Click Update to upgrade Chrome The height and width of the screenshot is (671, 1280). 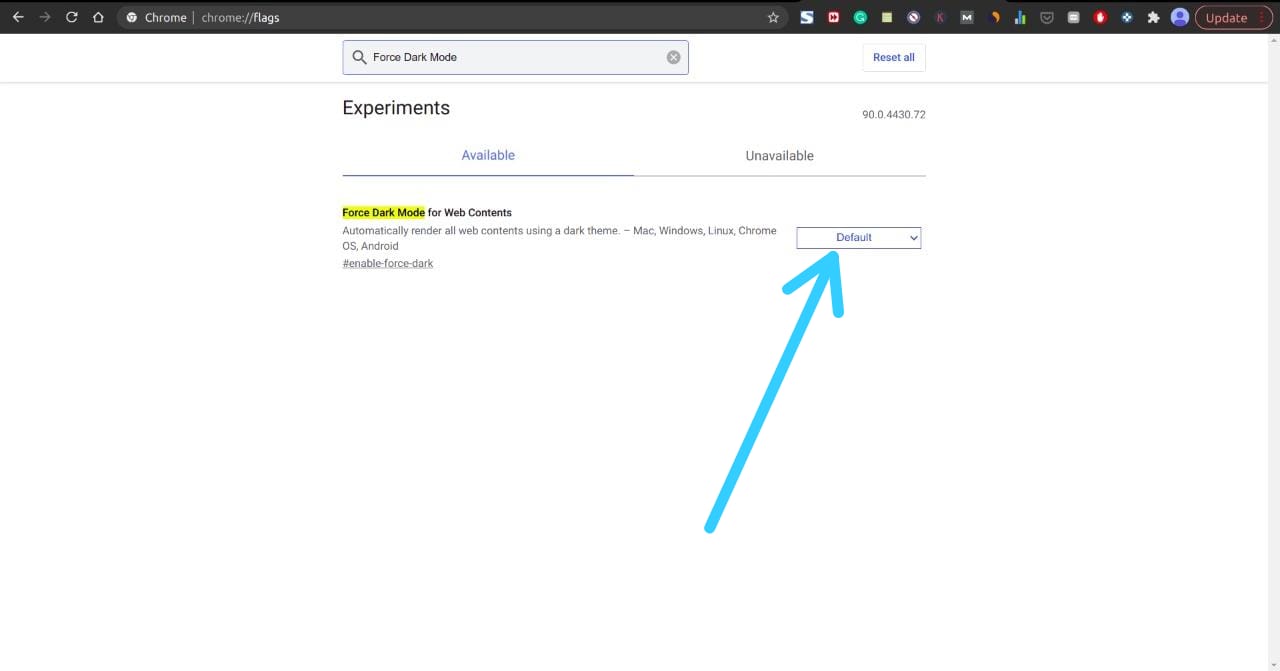(x=1227, y=17)
